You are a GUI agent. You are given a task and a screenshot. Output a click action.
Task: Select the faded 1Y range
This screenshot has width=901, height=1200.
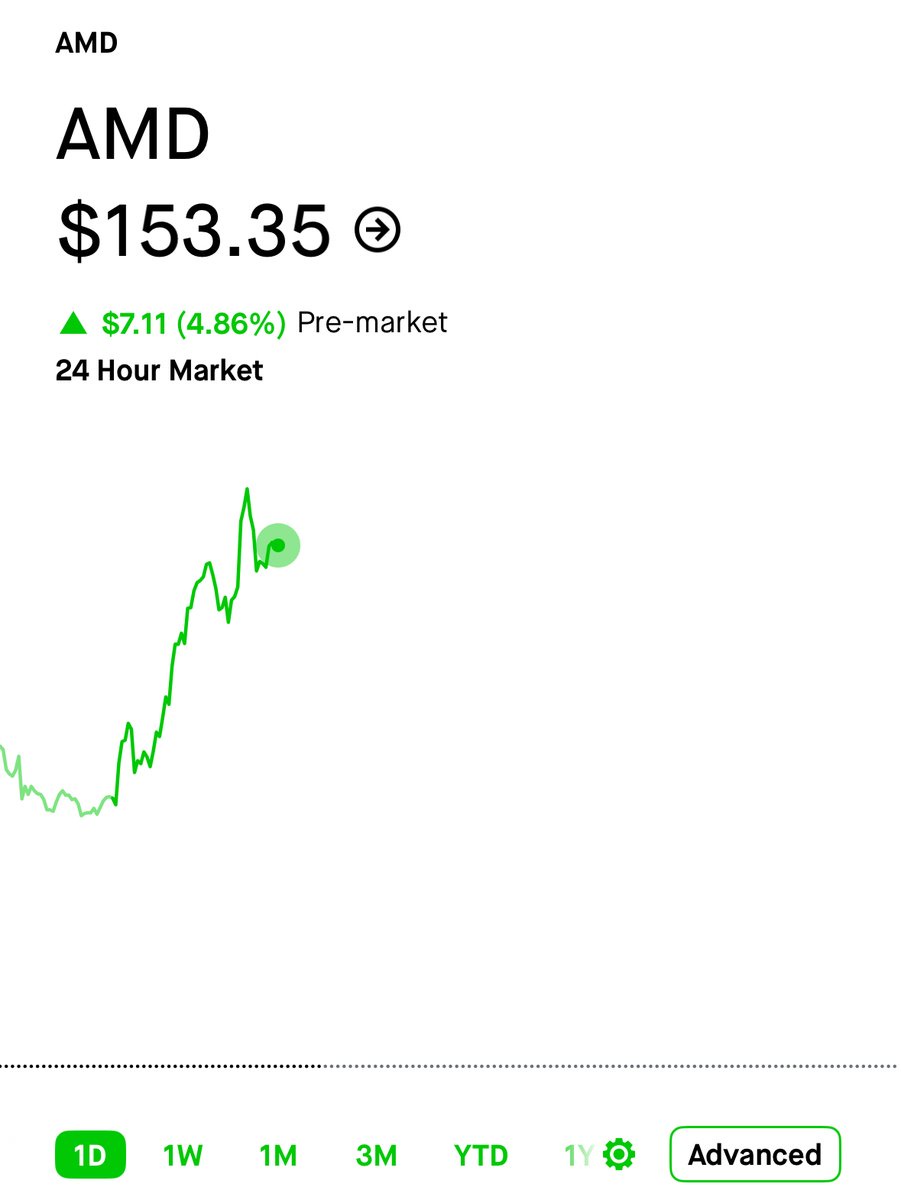(579, 1156)
